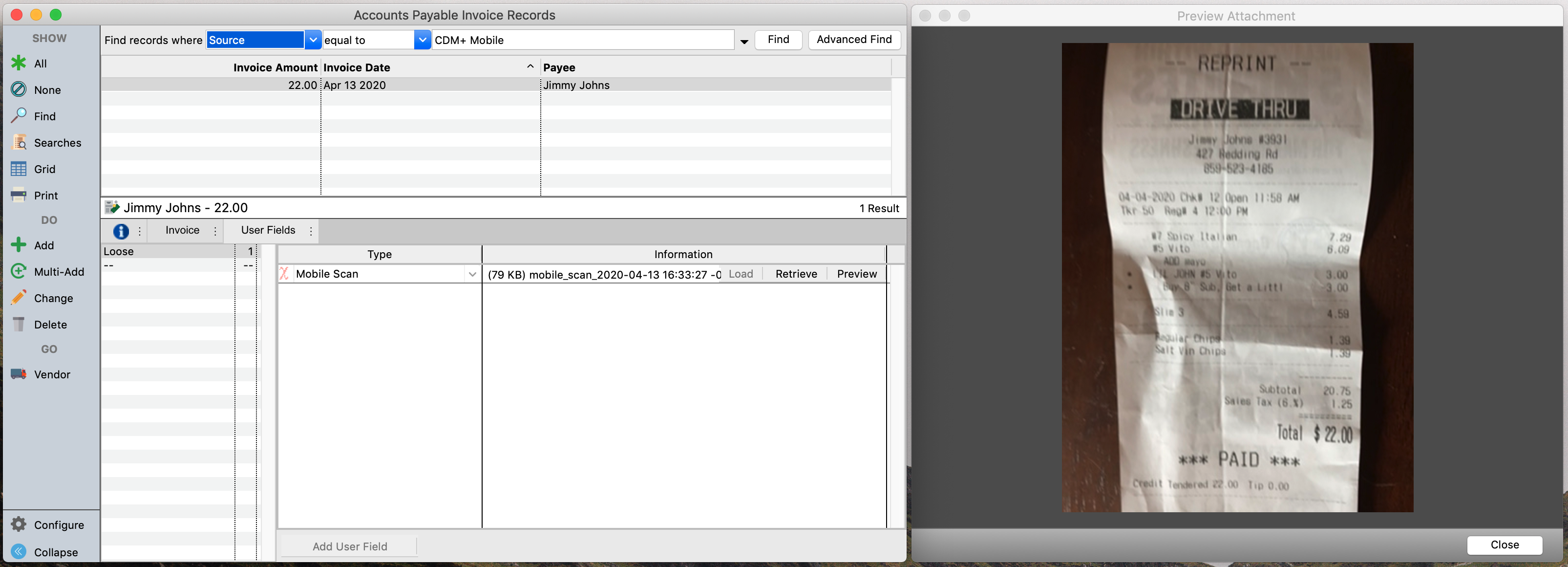Open the Mobile Scan type dropdown
Viewport: 1568px width, 567px height.
[472, 275]
